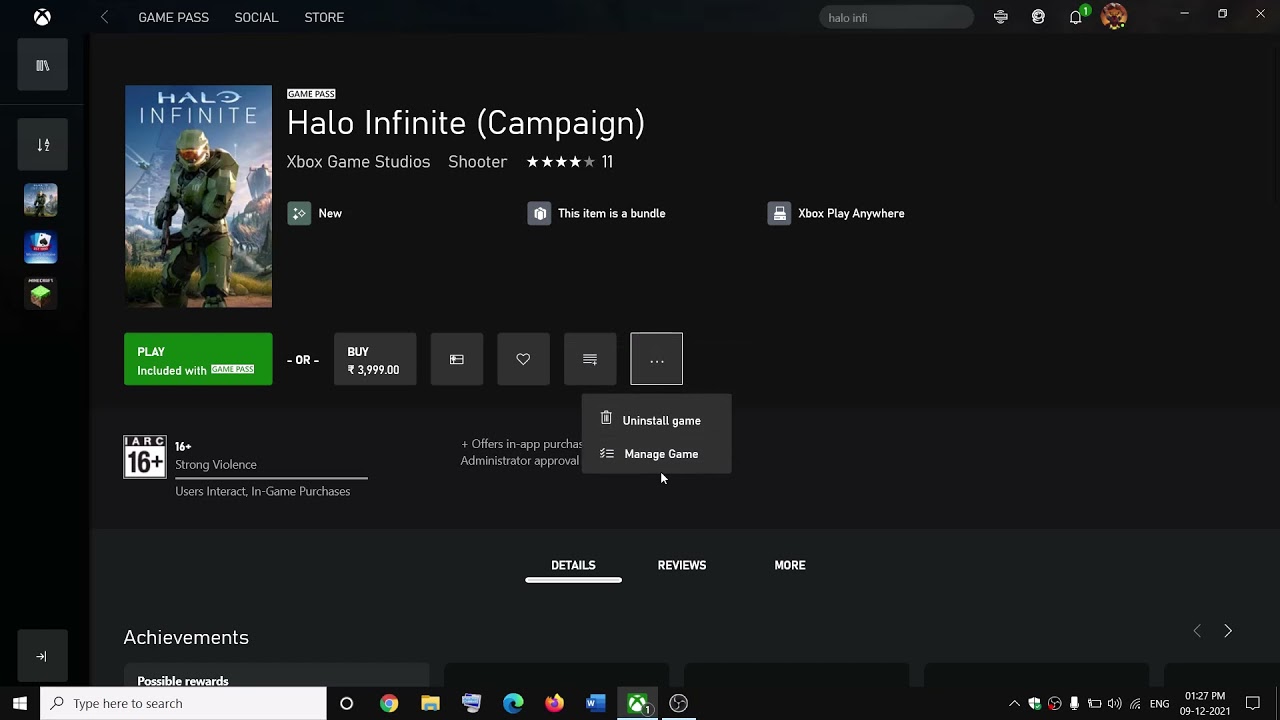Open notifications bell
Screen dimensions: 1280x720
1076,17
